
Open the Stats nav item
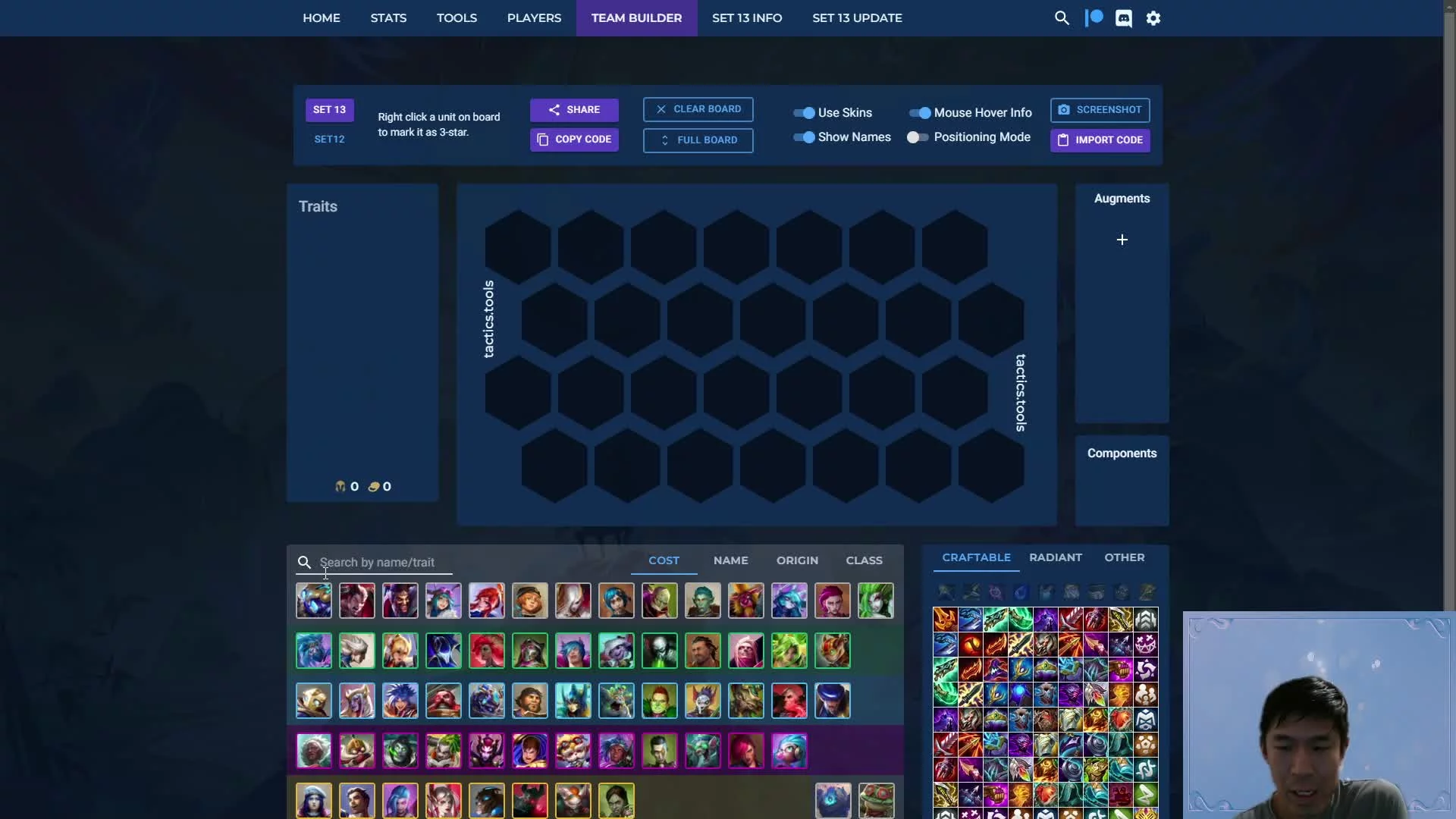(x=388, y=18)
